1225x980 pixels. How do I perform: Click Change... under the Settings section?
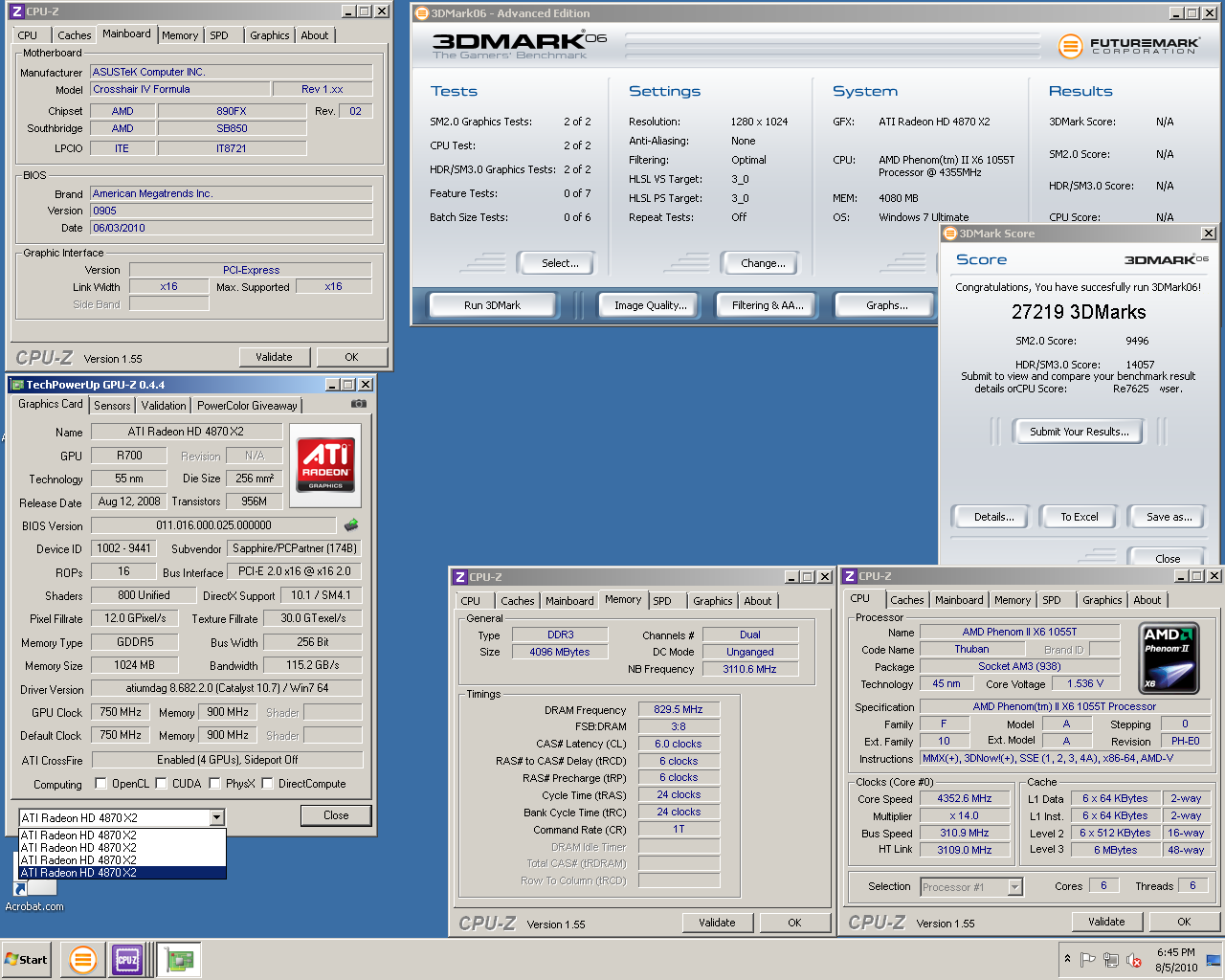[763, 263]
